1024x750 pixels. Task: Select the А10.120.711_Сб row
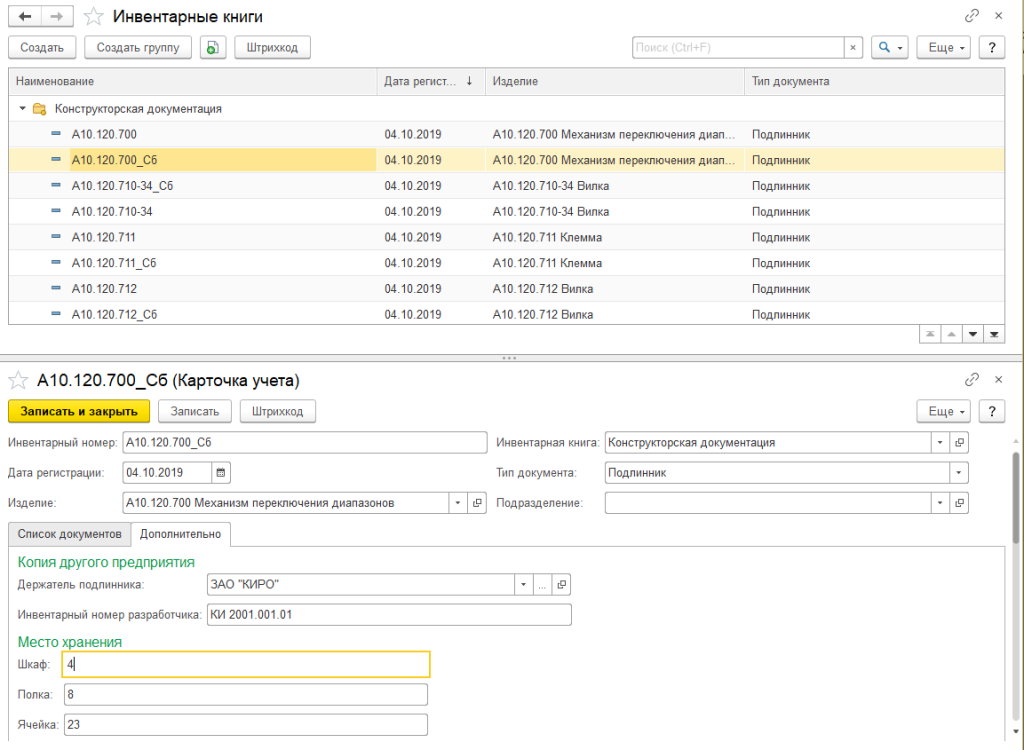[114, 263]
